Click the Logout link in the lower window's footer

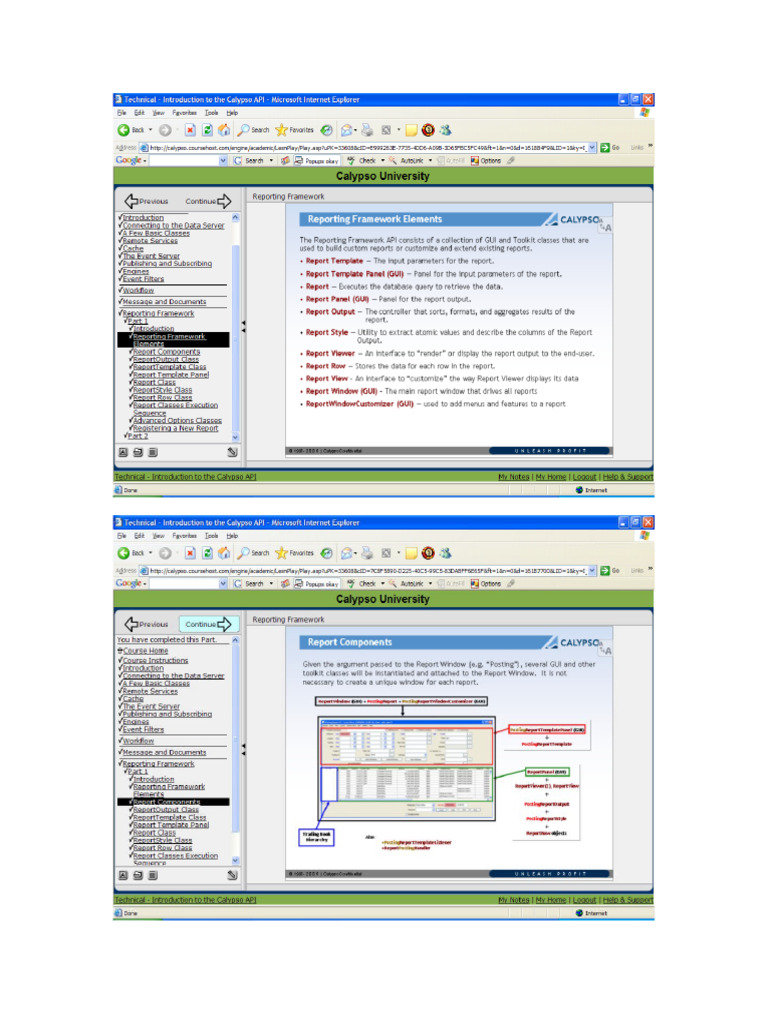tap(584, 900)
